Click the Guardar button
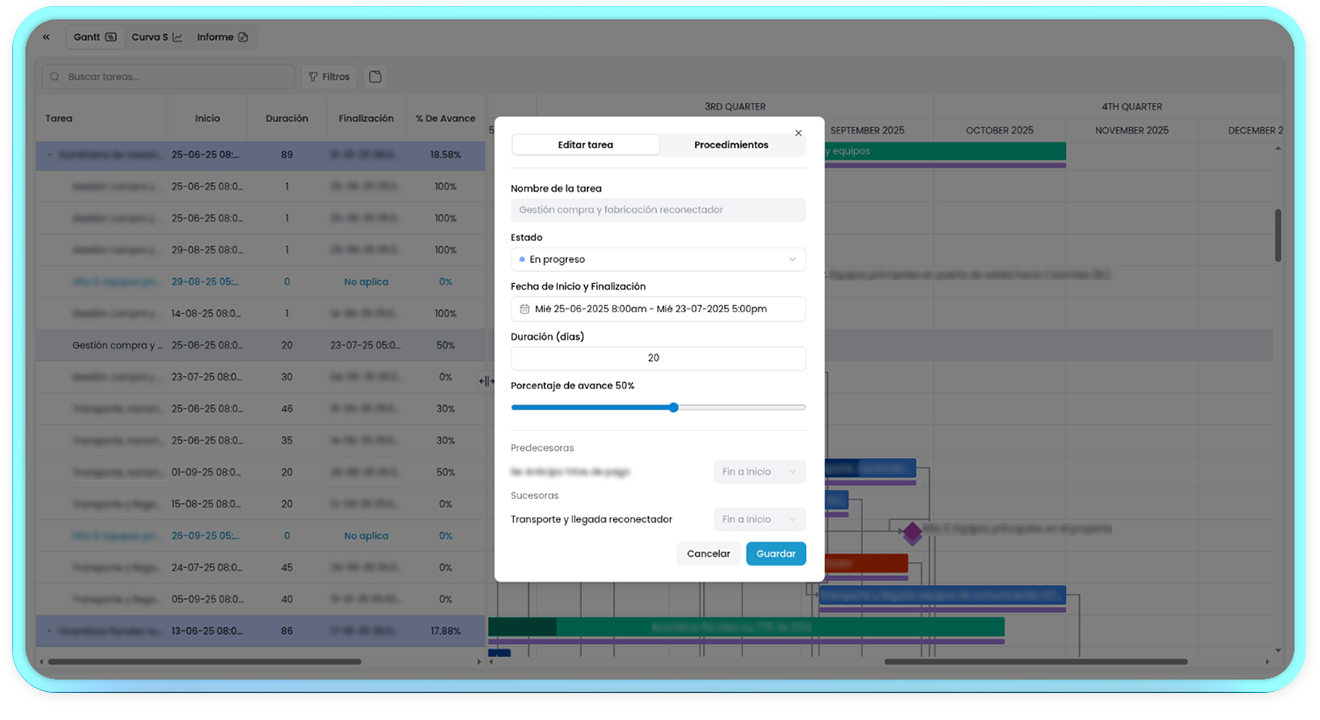1320x720 pixels. [x=775, y=553]
